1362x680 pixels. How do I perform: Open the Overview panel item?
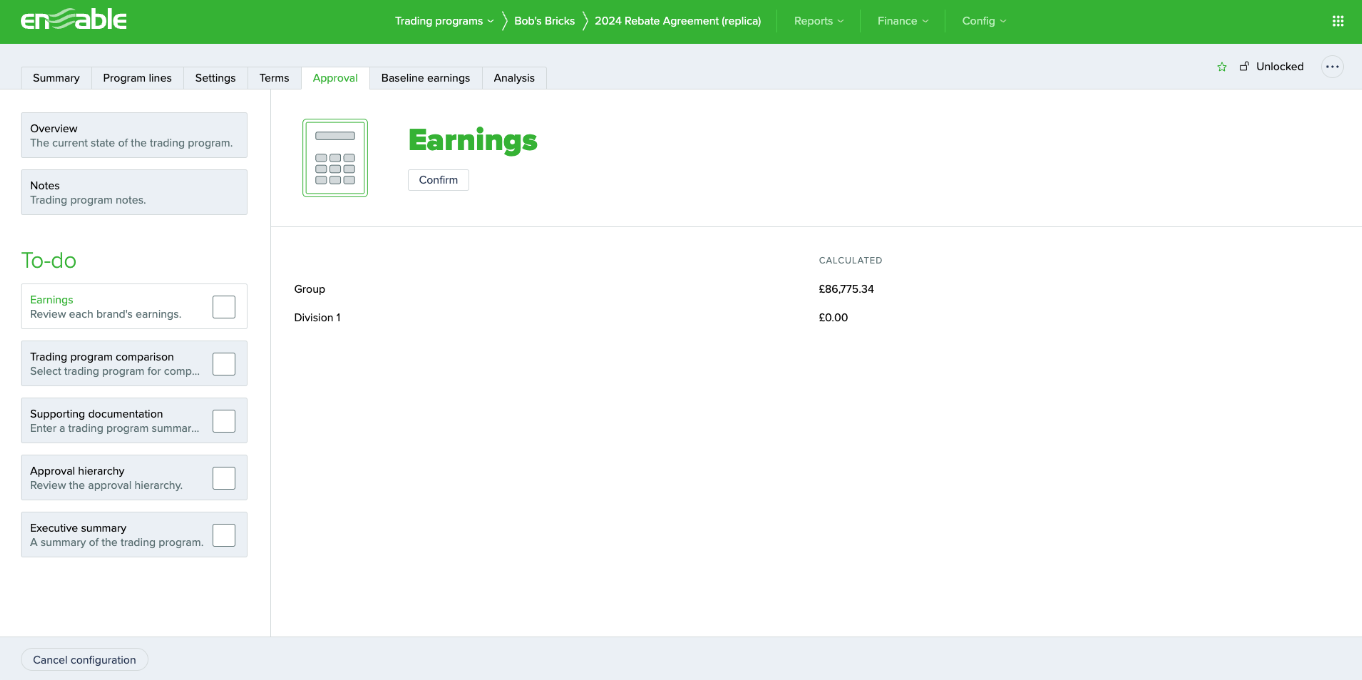pos(134,135)
